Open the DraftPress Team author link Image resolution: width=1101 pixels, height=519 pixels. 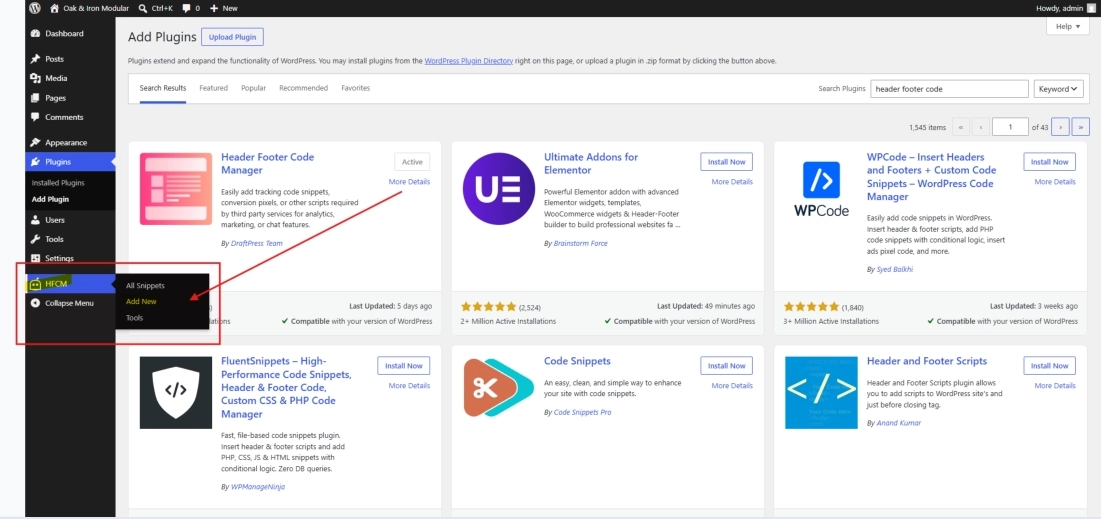click(257, 244)
